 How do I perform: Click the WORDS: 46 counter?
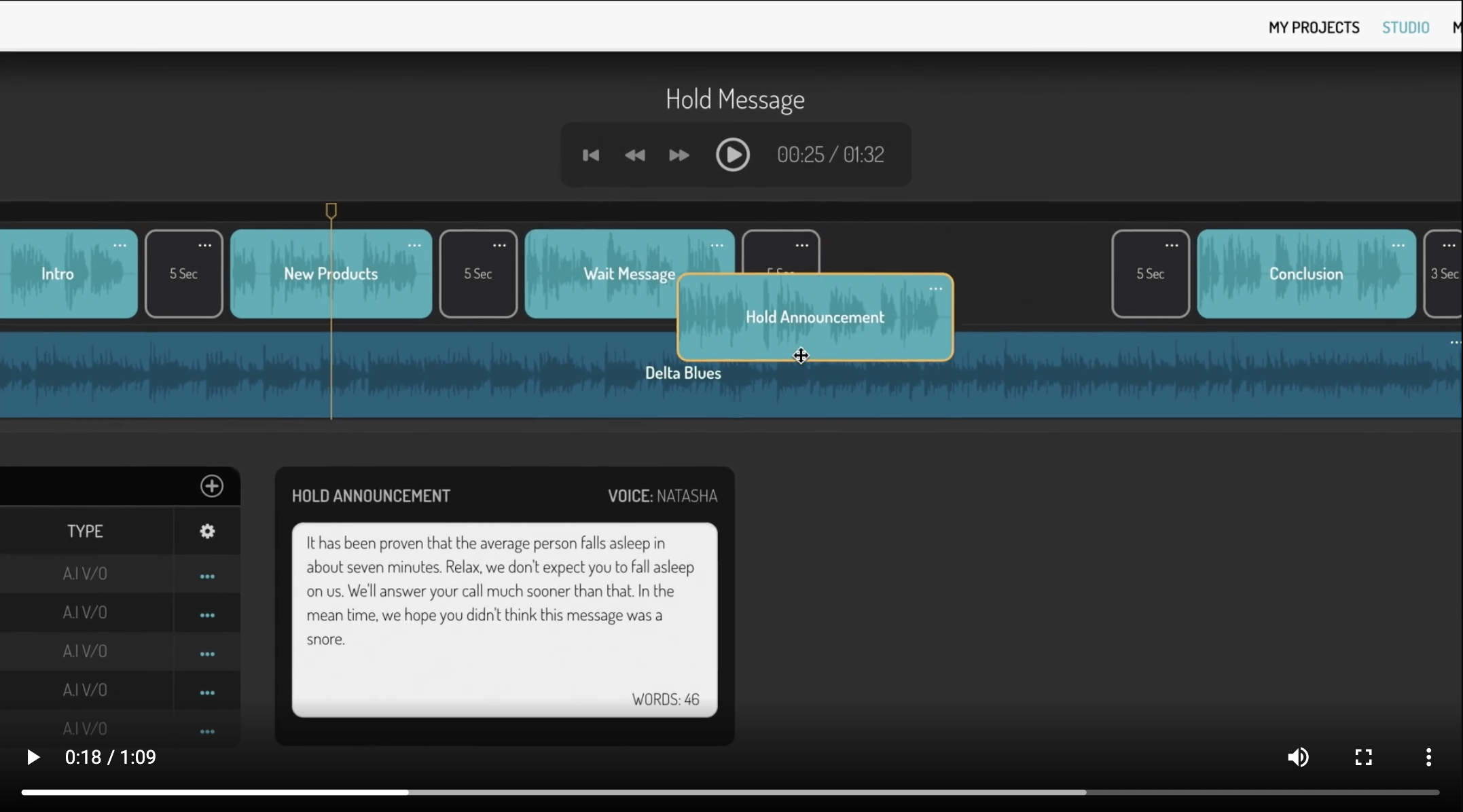(x=665, y=699)
